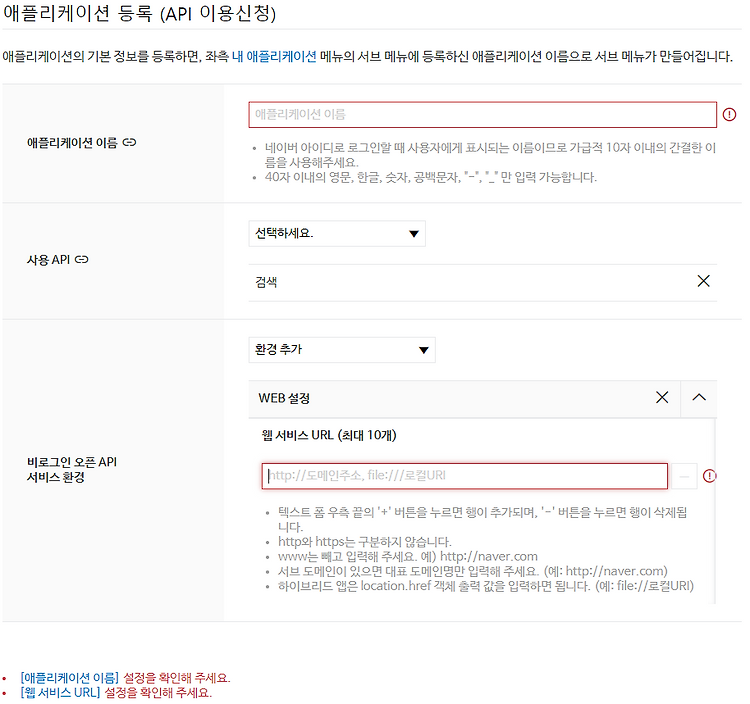750x704 pixels.
Task: Remove the 검색 API with its X icon
Action: [x=704, y=281]
